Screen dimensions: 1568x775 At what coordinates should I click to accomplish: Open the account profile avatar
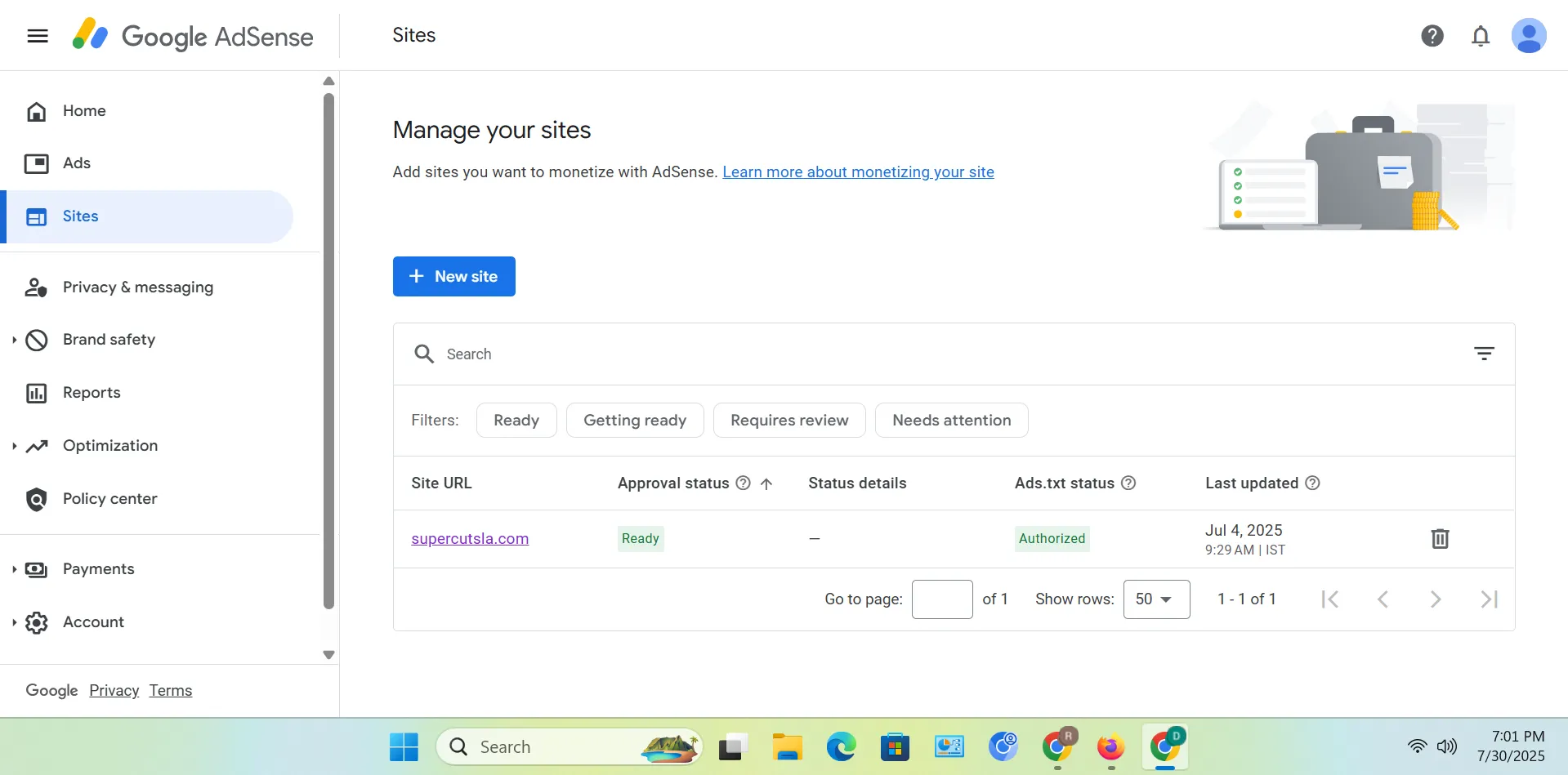click(x=1529, y=36)
